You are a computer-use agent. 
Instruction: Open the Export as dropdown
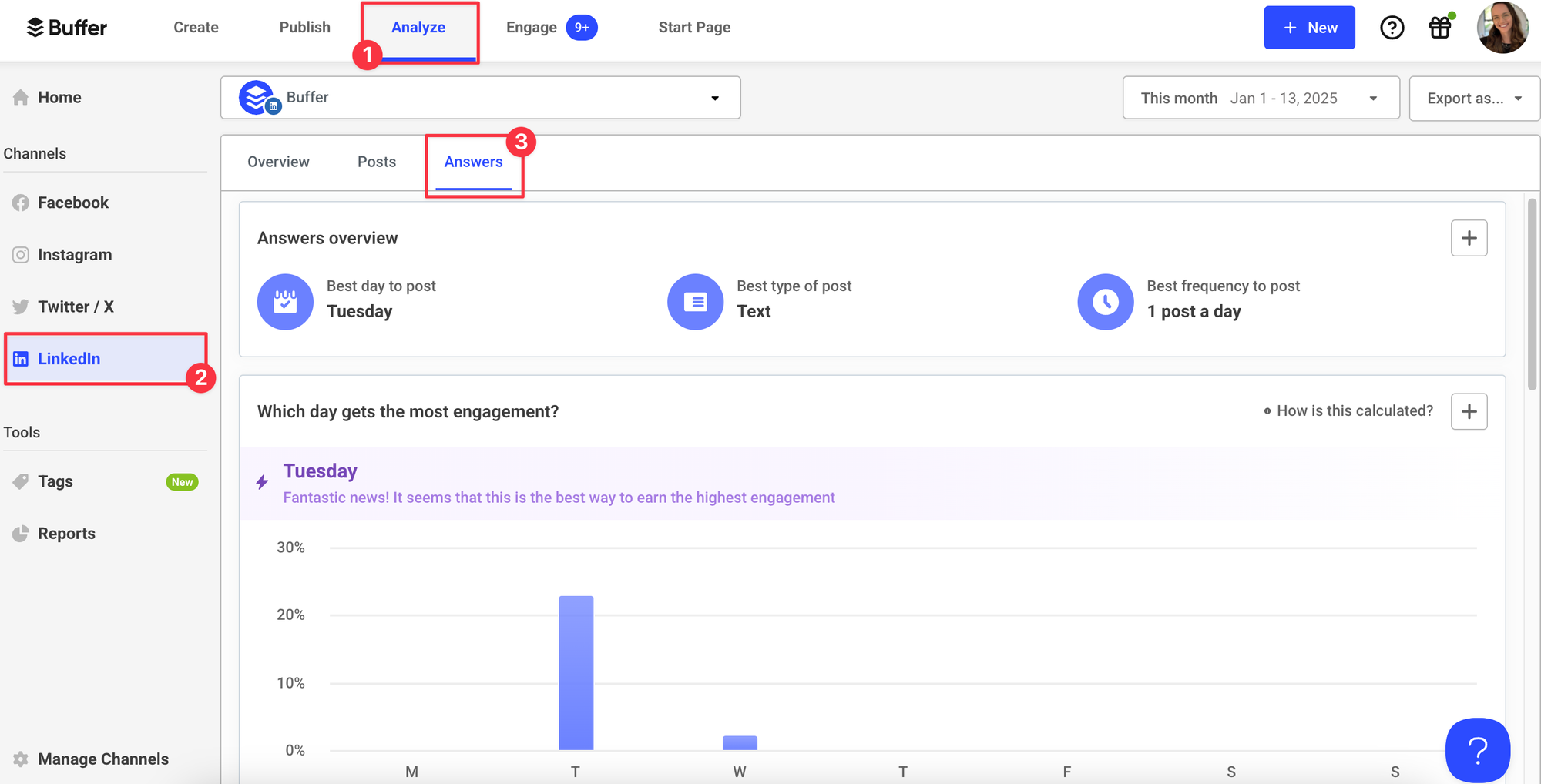point(1472,98)
